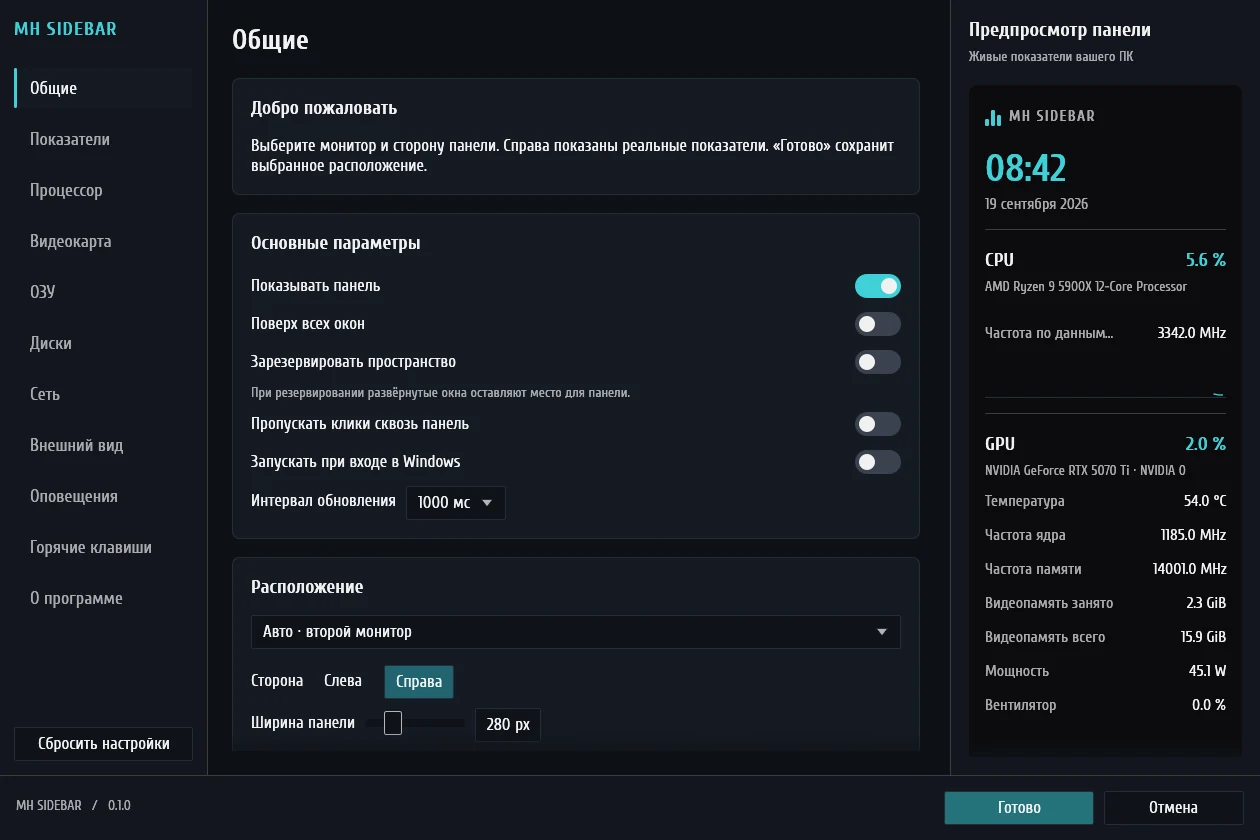1260x840 pixels.
Task: Click the 3342.0 MHz frequency value
Action: pyautogui.click(x=1191, y=333)
